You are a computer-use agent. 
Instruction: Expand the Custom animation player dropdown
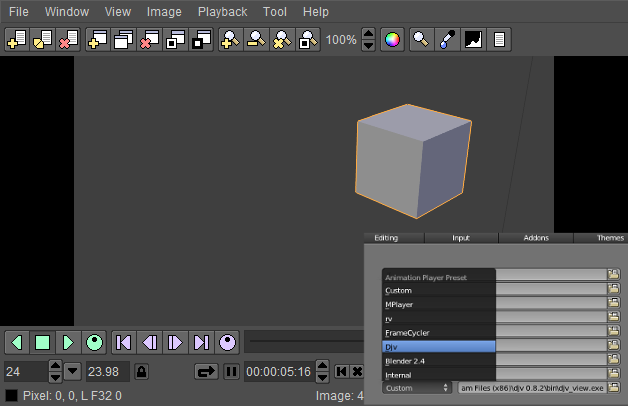pos(417,387)
